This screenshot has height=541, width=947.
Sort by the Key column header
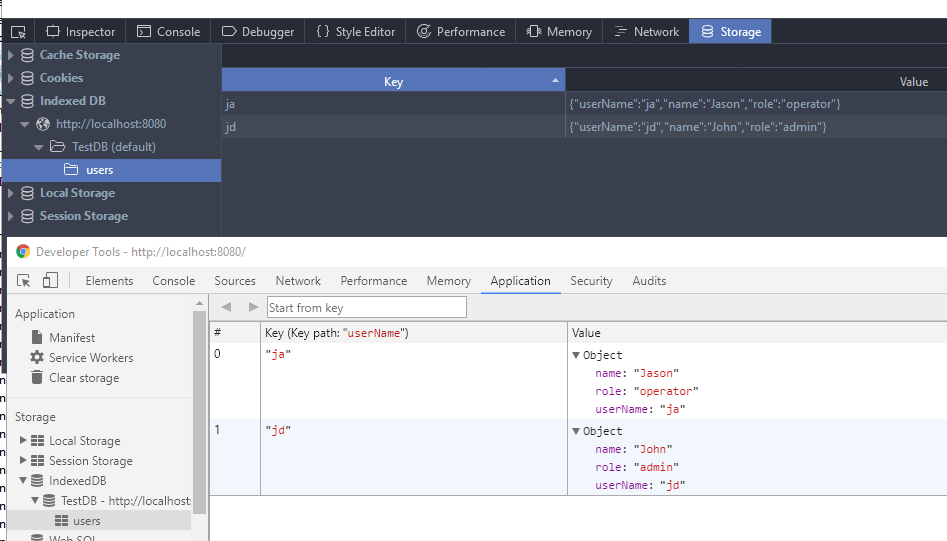click(393, 82)
